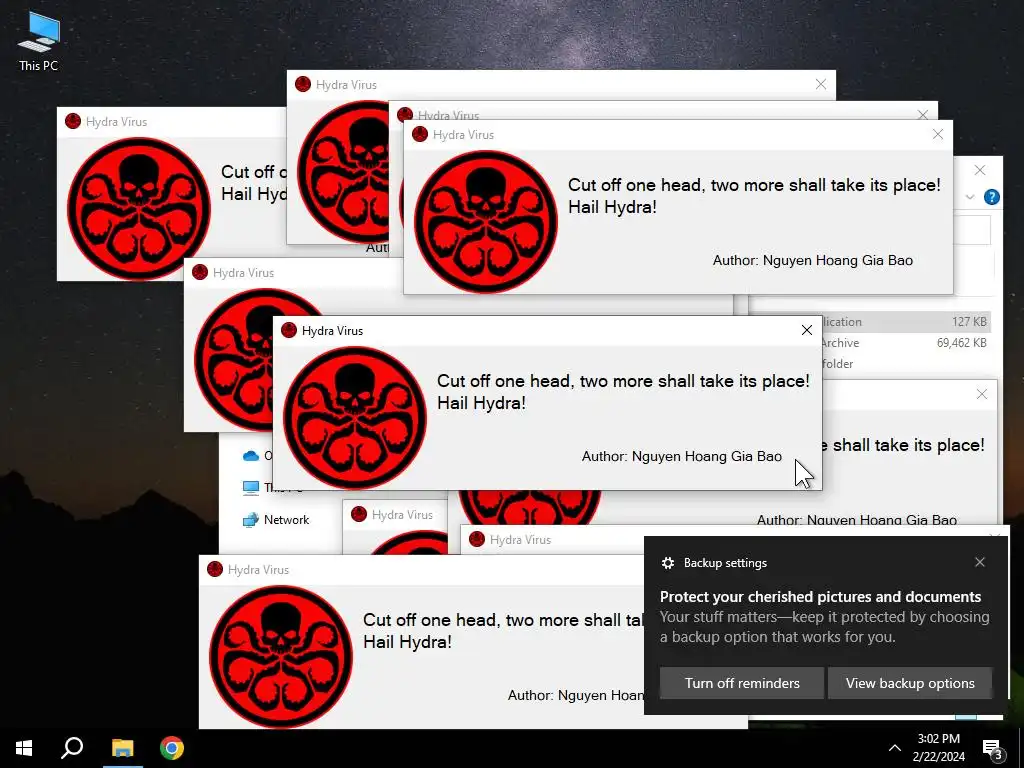
Task: Click OneDrive cloud icon in File Explorer sidebar
Action: (251, 456)
